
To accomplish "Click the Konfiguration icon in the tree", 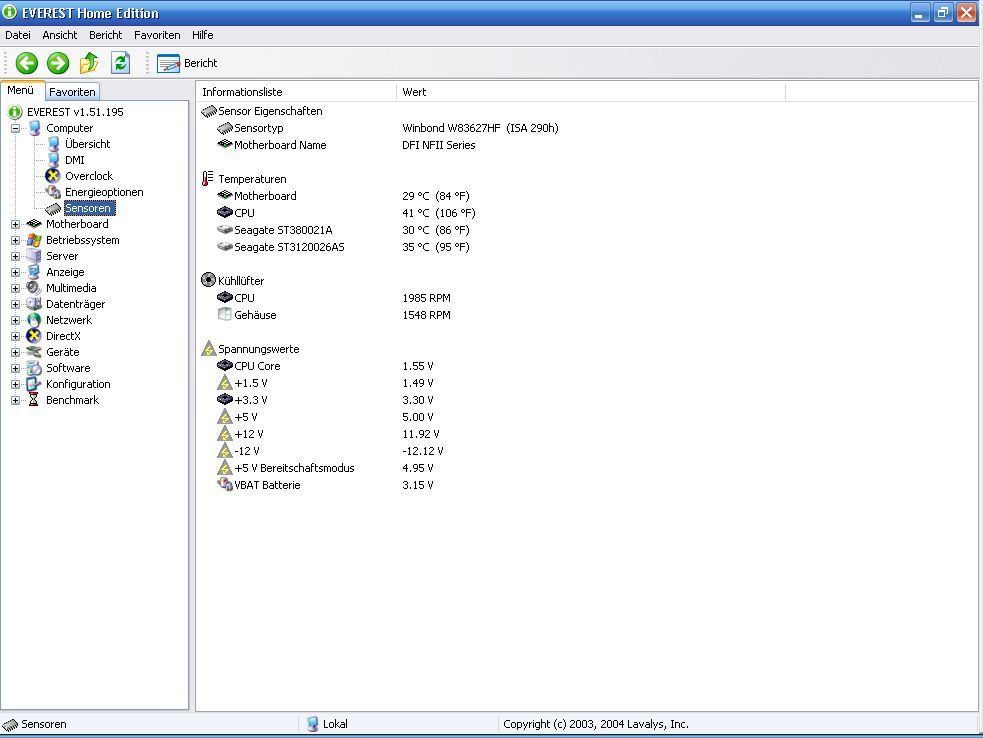I will [34, 384].
